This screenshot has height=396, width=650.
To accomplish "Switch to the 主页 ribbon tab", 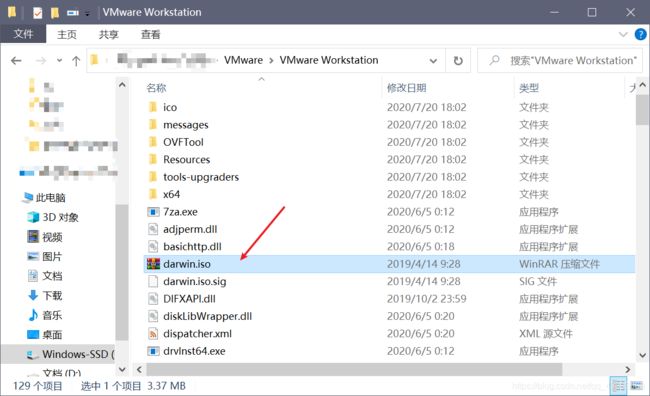I will click(67, 34).
